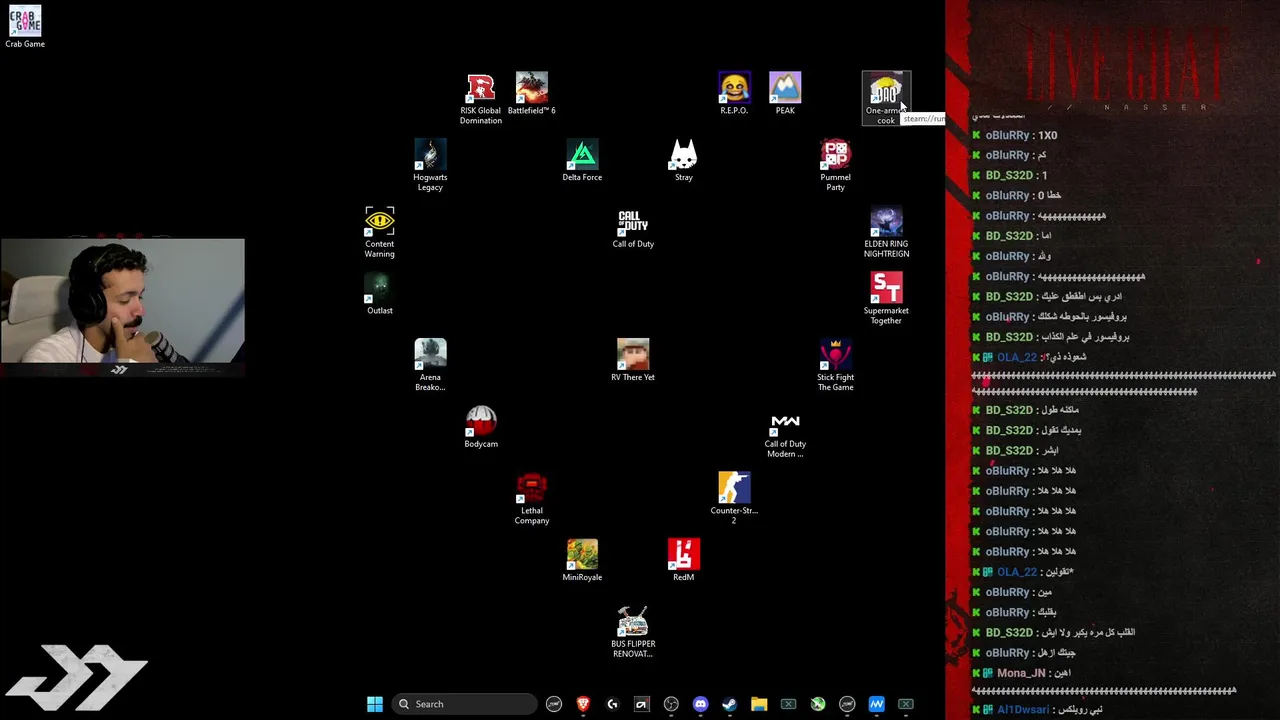The height and width of the screenshot is (720, 1280).
Task: Open Steam from the taskbar
Action: [x=729, y=704]
